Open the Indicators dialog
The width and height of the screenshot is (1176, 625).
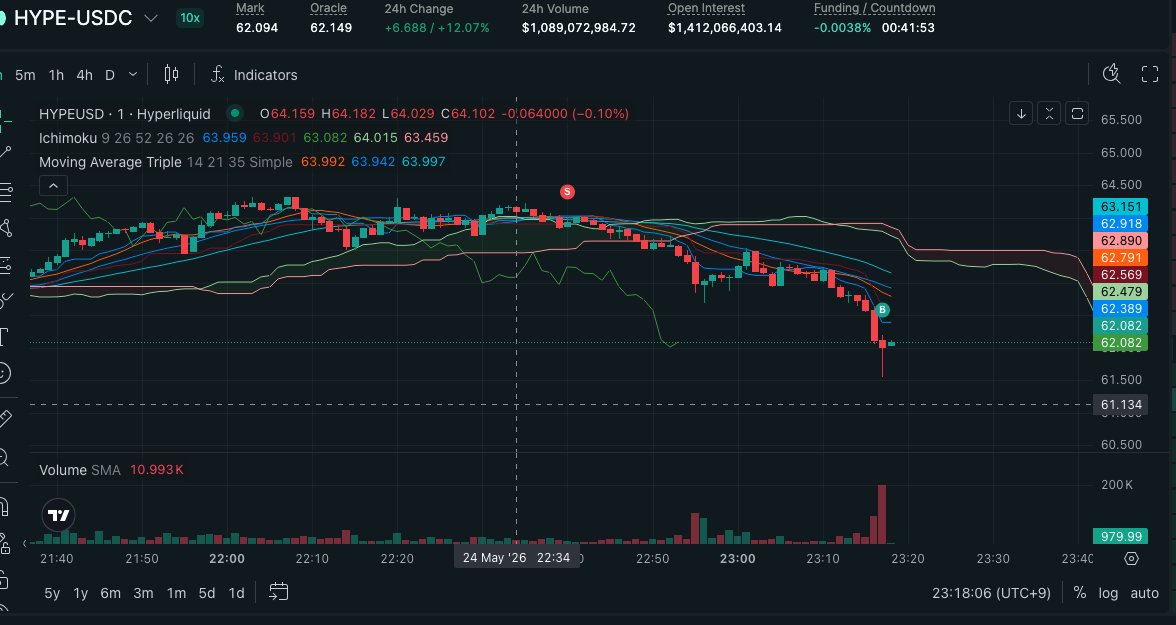tap(254, 74)
